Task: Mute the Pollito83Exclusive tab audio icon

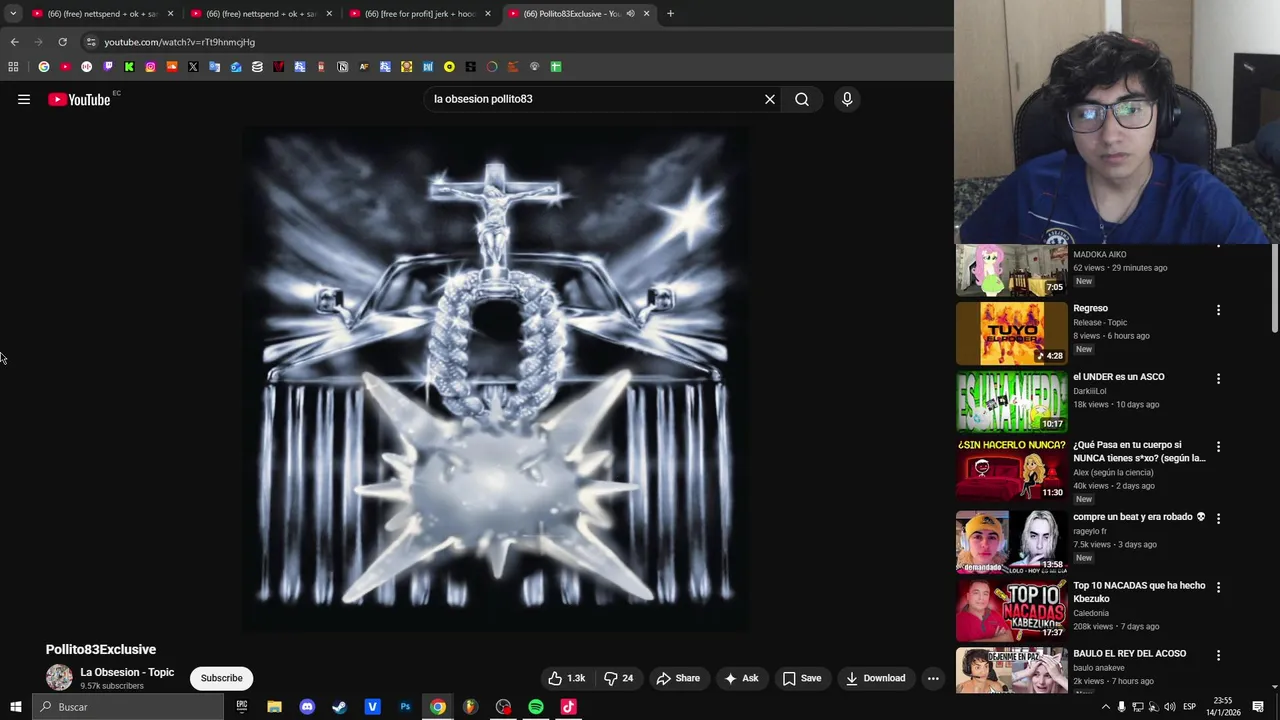Action: 630,14
